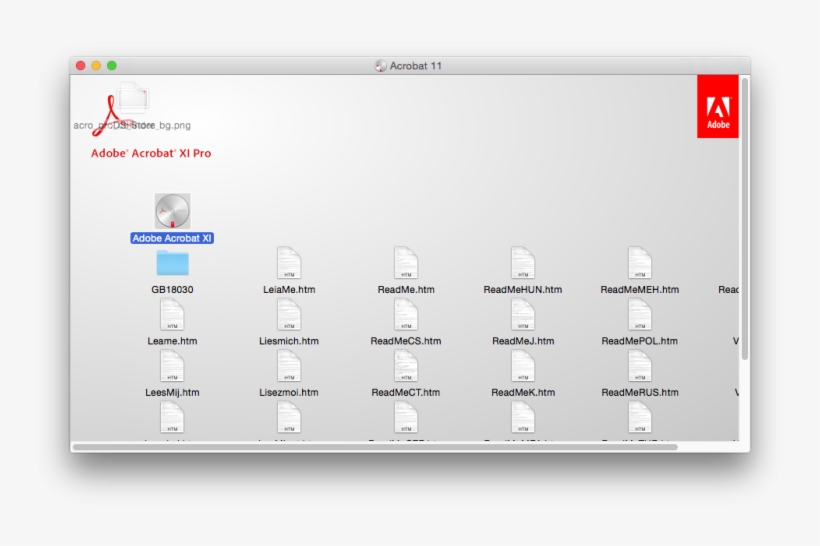Image resolution: width=820 pixels, height=546 pixels.
Task: Select the ReadMeCS.htm file icon
Action: [406, 314]
